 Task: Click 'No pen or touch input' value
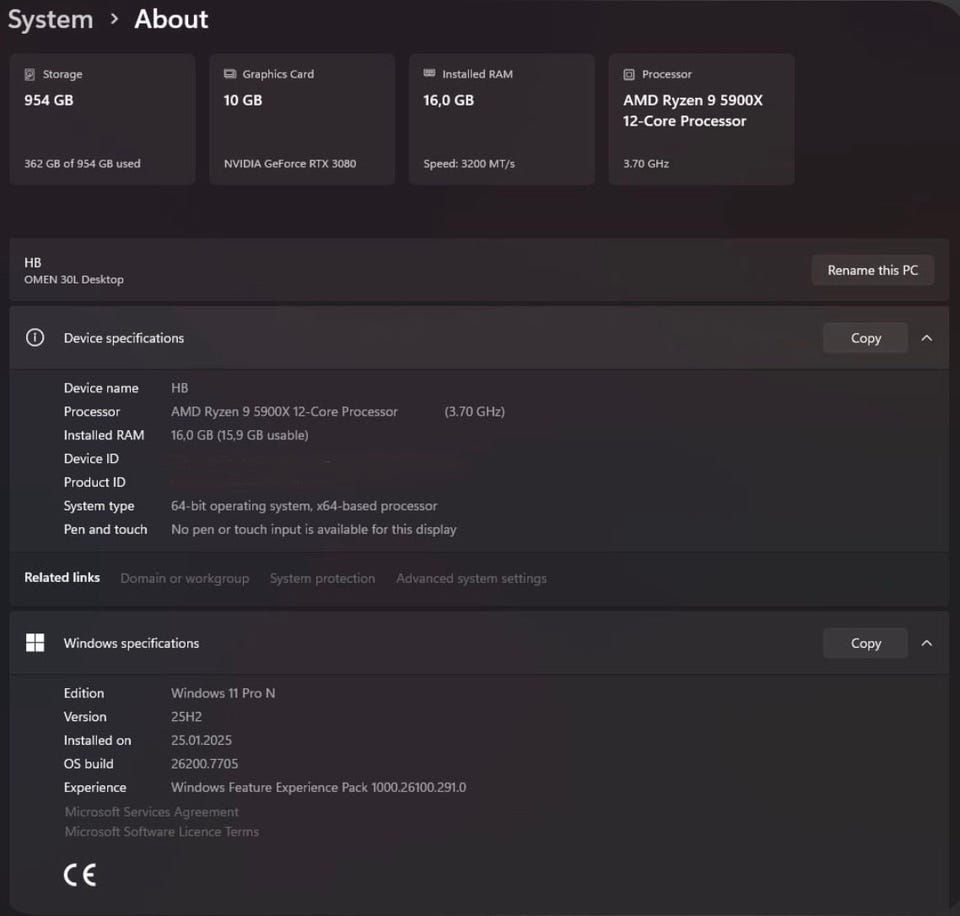(313, 529)
